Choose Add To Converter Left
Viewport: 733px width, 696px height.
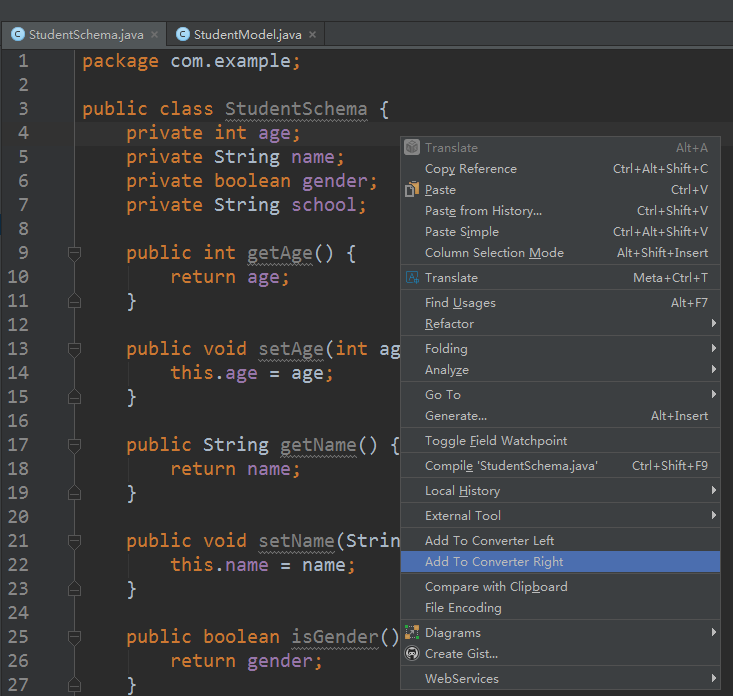[560, 540]
